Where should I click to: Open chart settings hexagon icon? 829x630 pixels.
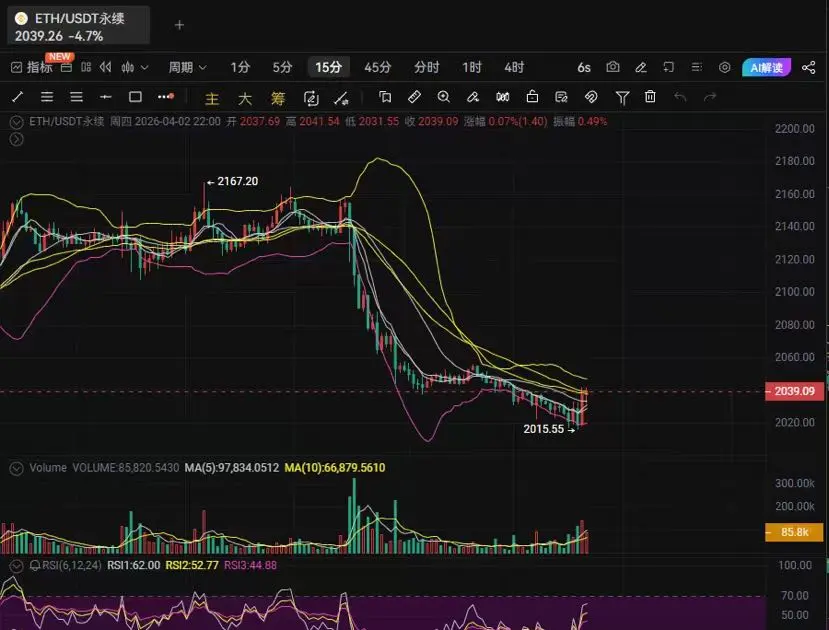click(725, 67)
